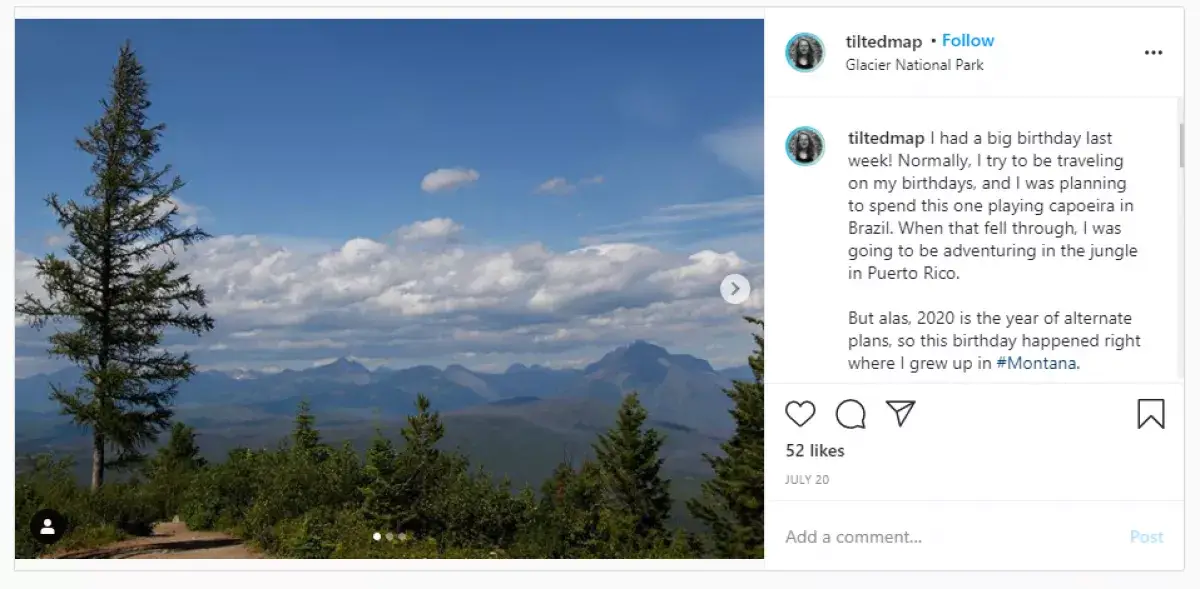This screenshot has height=589, width=1200.
Task: Open tiltedmap avatar beside the caption
Action: [x=805, y=146]
